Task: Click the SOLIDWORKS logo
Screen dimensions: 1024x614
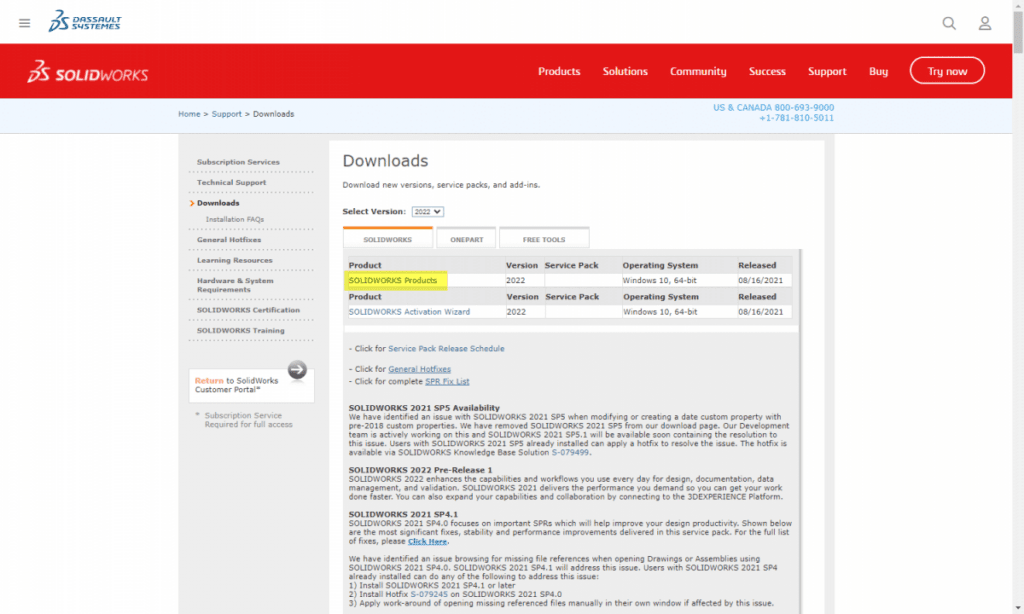Action: [88, 71]
